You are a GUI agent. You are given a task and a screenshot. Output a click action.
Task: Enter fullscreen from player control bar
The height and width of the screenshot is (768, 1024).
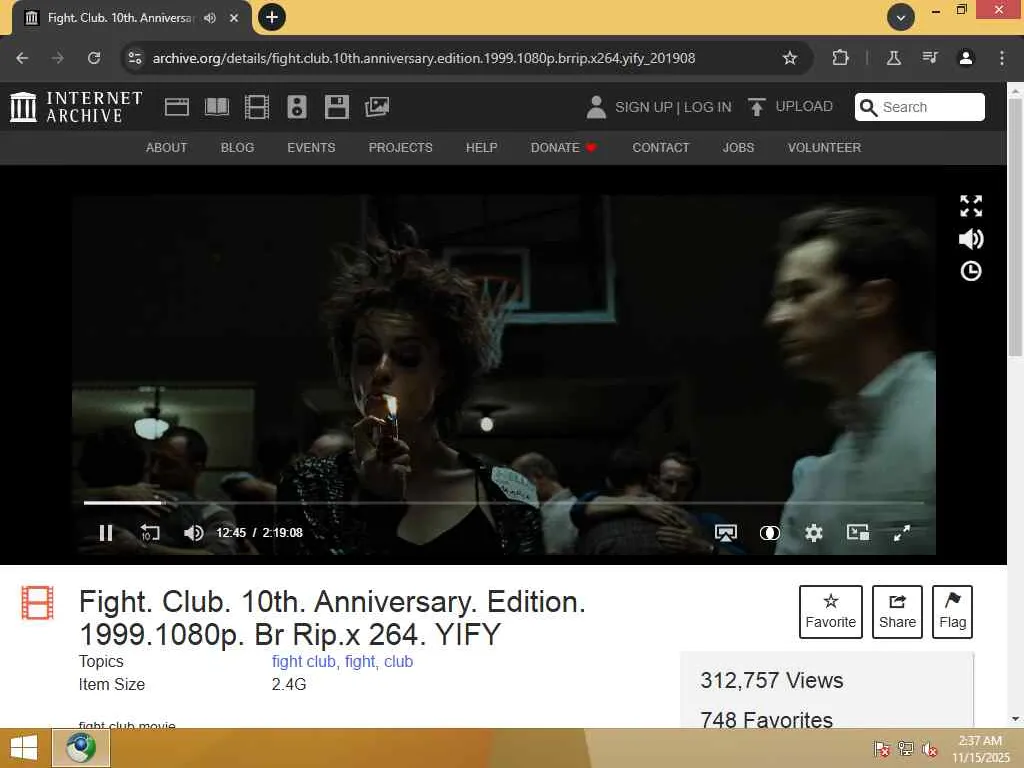pyautogui.click(x=902, y=533)
